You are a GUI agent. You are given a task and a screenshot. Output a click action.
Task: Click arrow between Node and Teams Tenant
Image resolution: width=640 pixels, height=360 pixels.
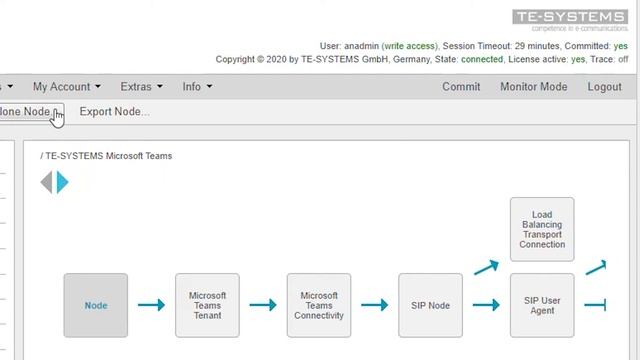[151, 305]
